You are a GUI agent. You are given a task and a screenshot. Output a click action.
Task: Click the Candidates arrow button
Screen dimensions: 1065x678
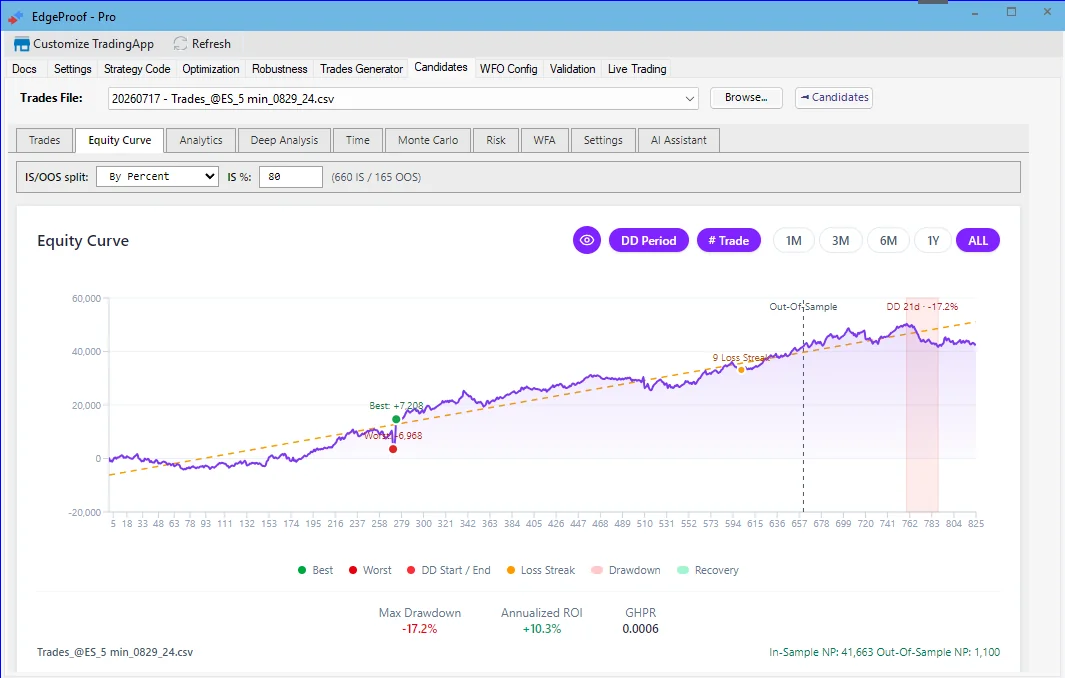click(x=834, y=98)
